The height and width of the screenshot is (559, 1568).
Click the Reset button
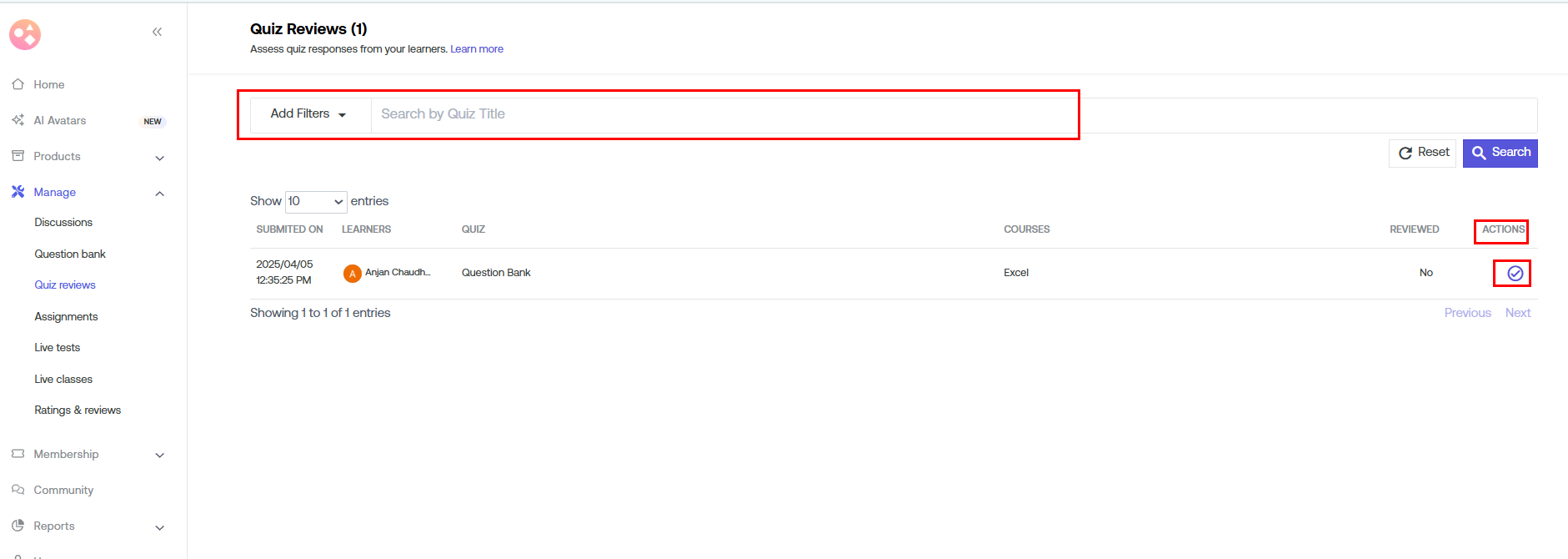1422,153
